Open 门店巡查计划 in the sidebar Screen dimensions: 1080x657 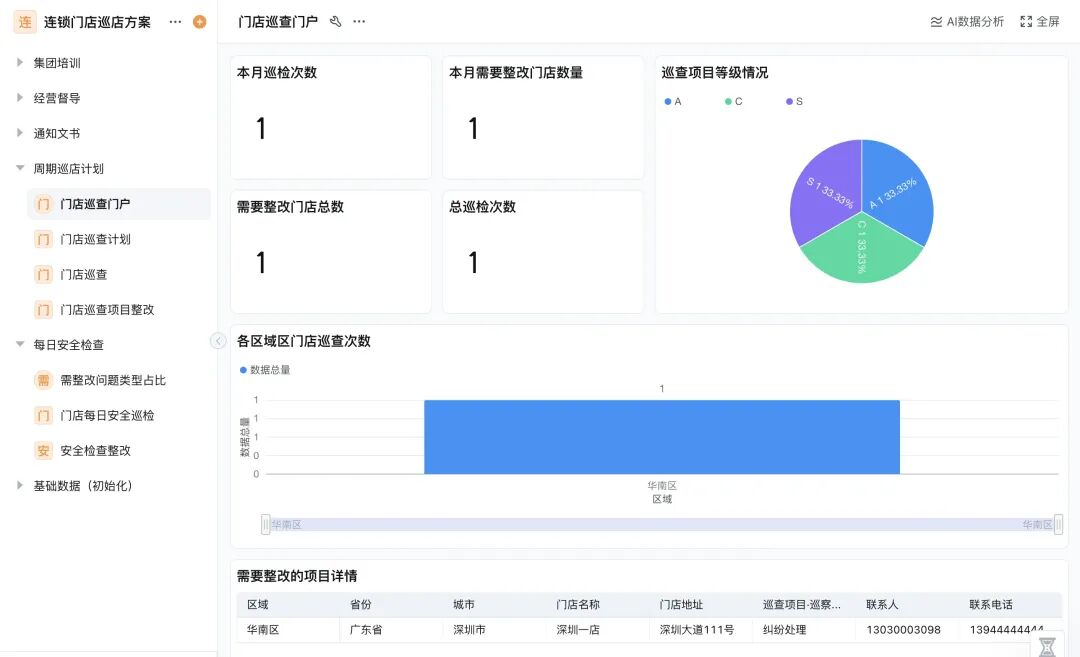(x=95, y=239)
